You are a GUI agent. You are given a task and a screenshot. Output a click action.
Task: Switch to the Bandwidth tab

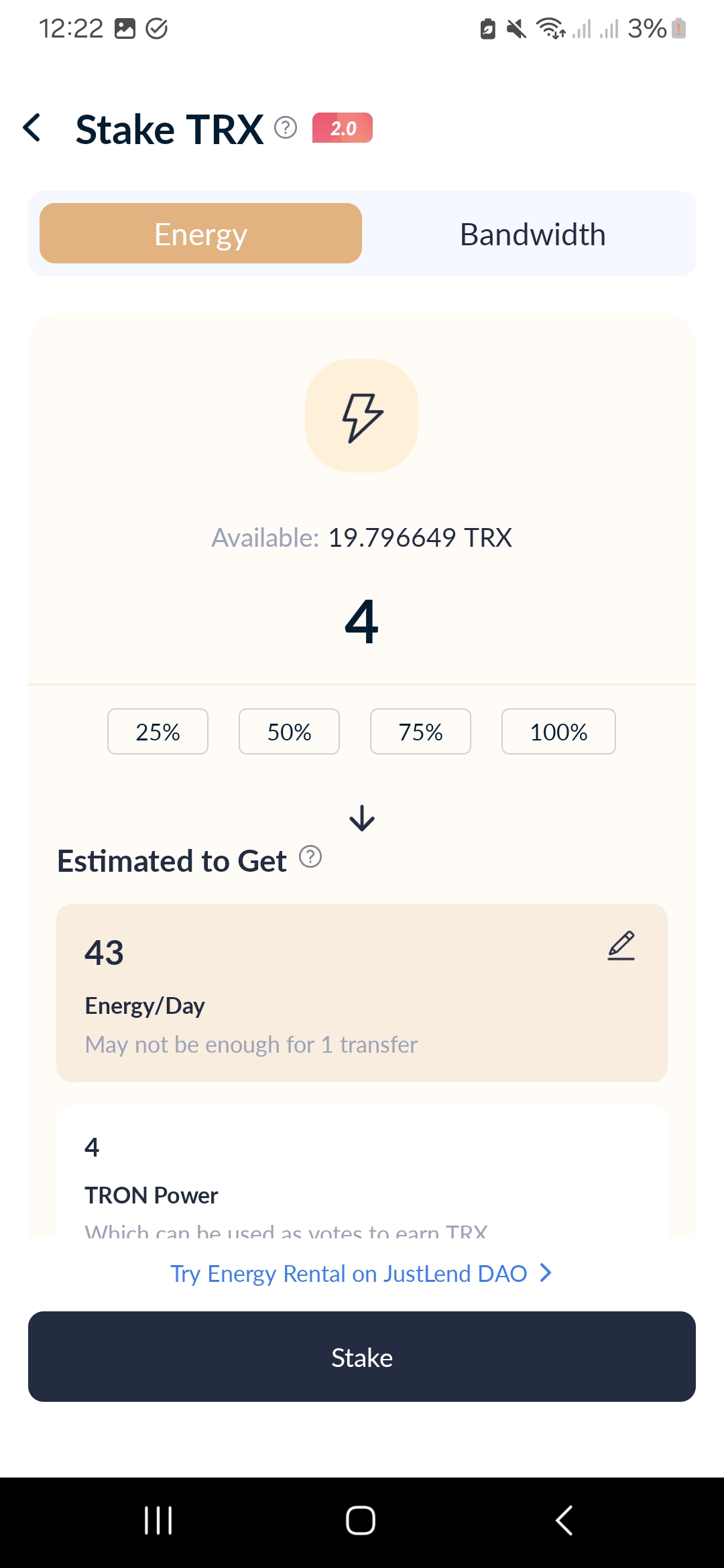(x=532, y=234)
